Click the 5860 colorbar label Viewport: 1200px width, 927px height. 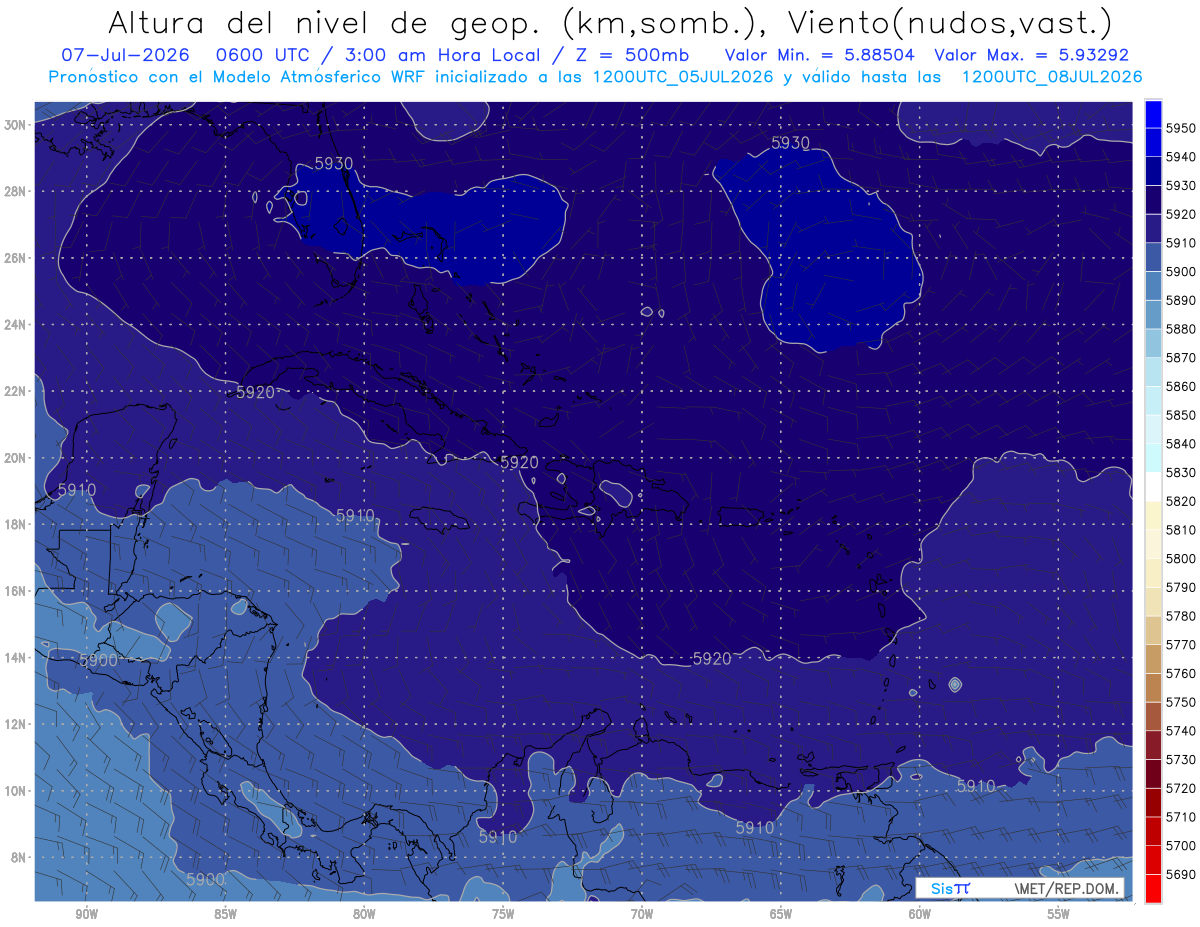1180,386
